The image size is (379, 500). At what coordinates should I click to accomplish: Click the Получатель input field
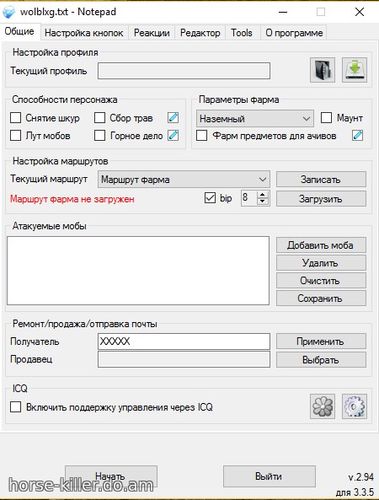coord(184,341)
